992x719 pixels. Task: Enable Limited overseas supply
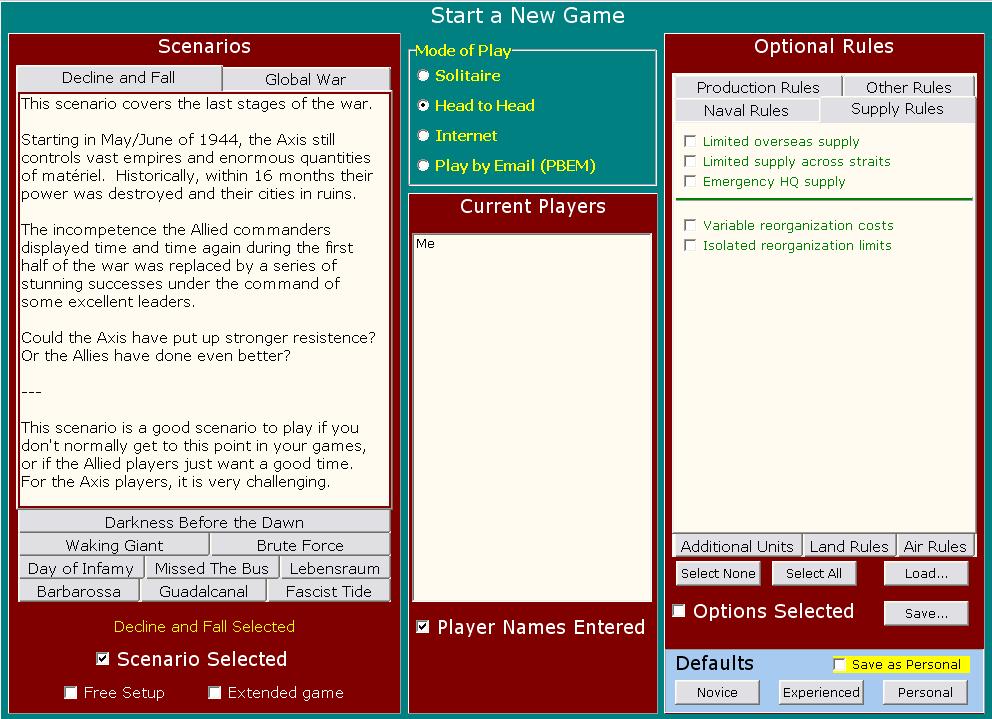(x=689, y=141)
